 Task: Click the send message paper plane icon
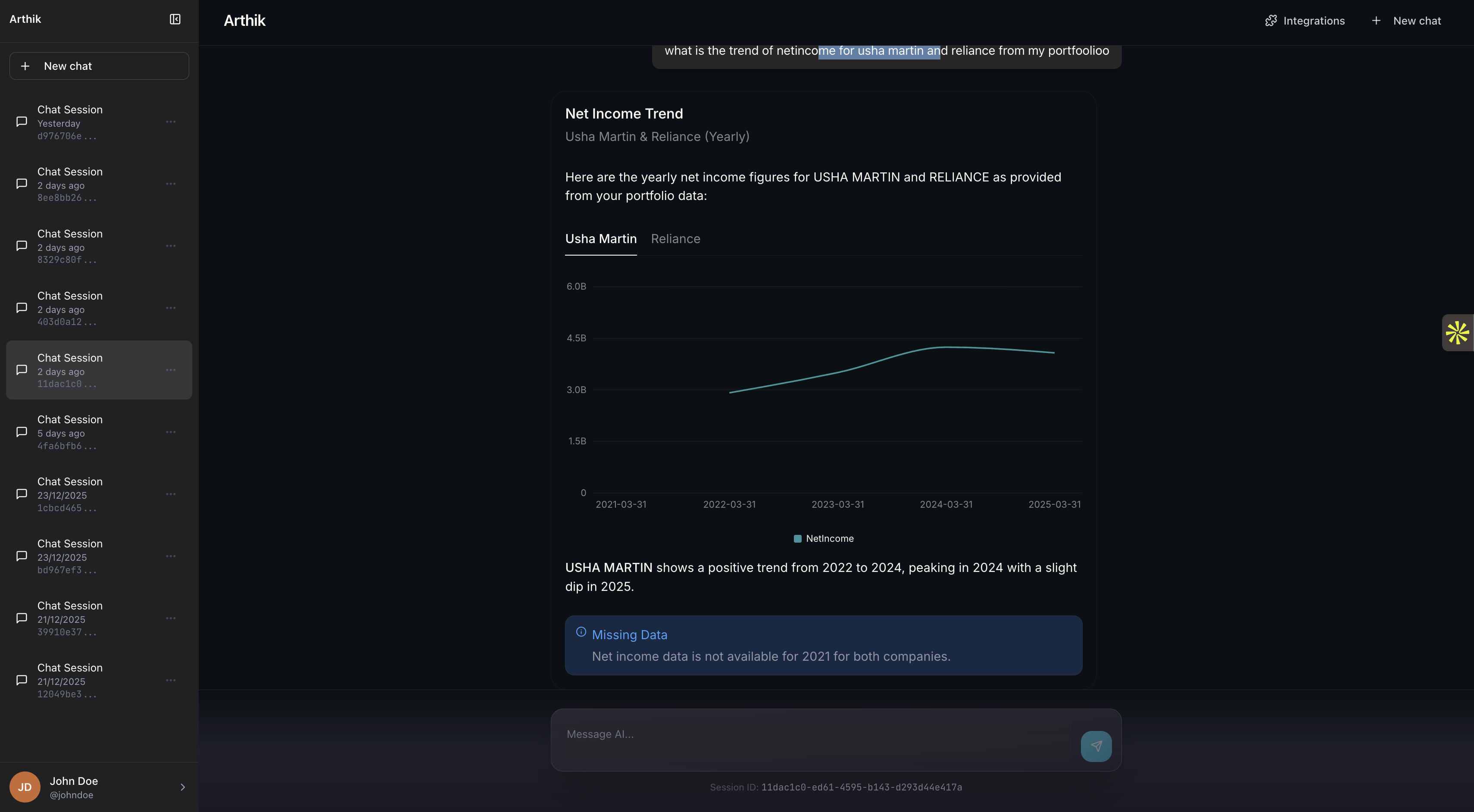coord(1096,746)
